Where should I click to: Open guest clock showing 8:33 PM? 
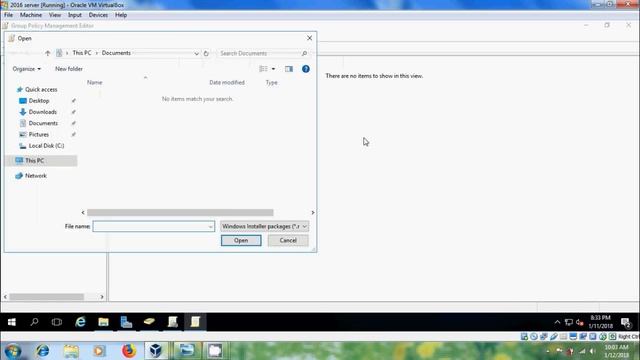600,322
